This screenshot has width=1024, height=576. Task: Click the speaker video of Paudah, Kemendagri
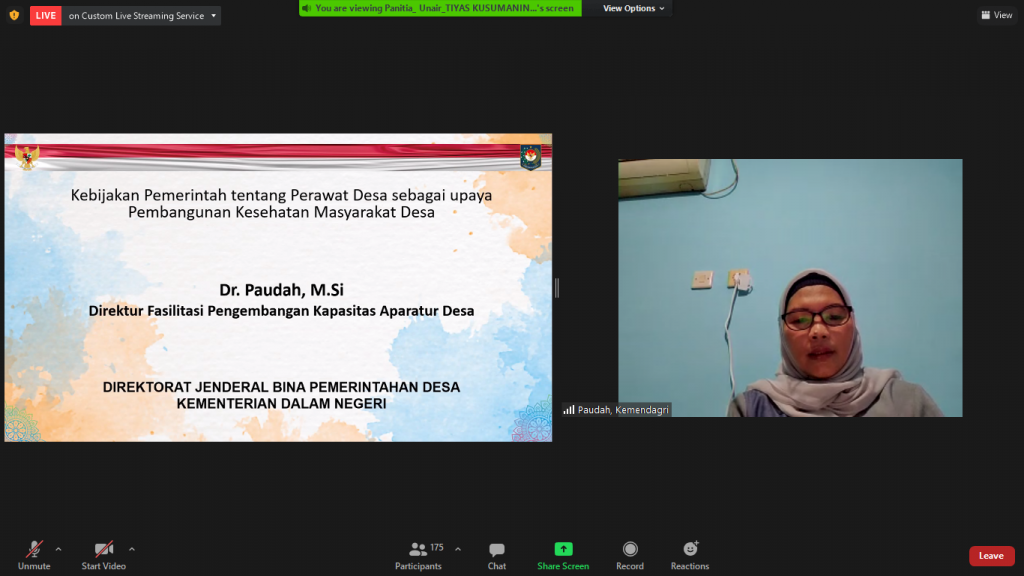[x=790, y=288]
